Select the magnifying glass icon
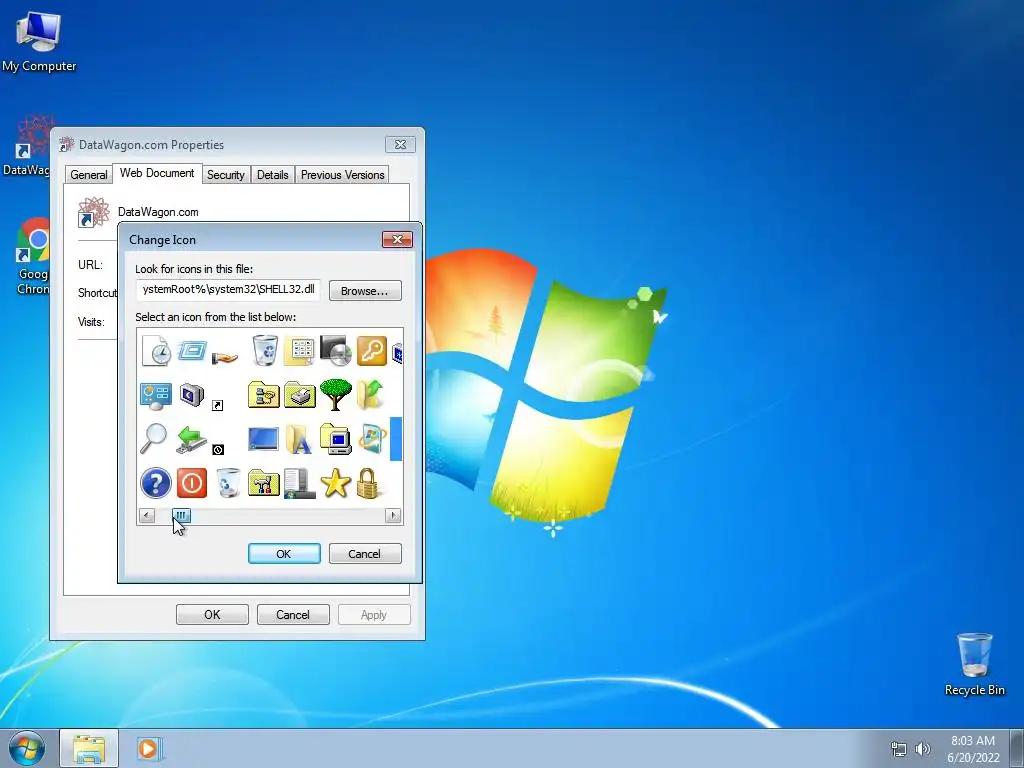This screenshot has width=1024, height=768. (x=153, y=439)
